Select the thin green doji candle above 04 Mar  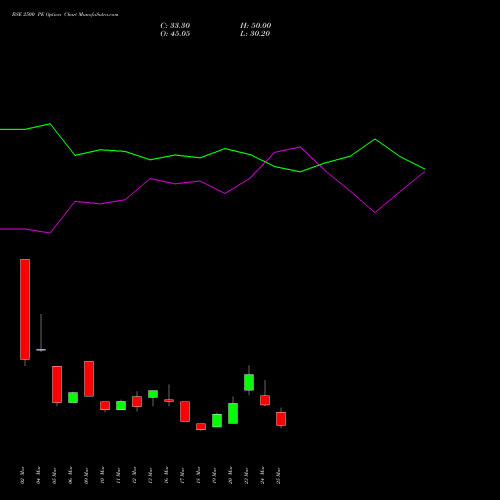click(x=41, y=350)
